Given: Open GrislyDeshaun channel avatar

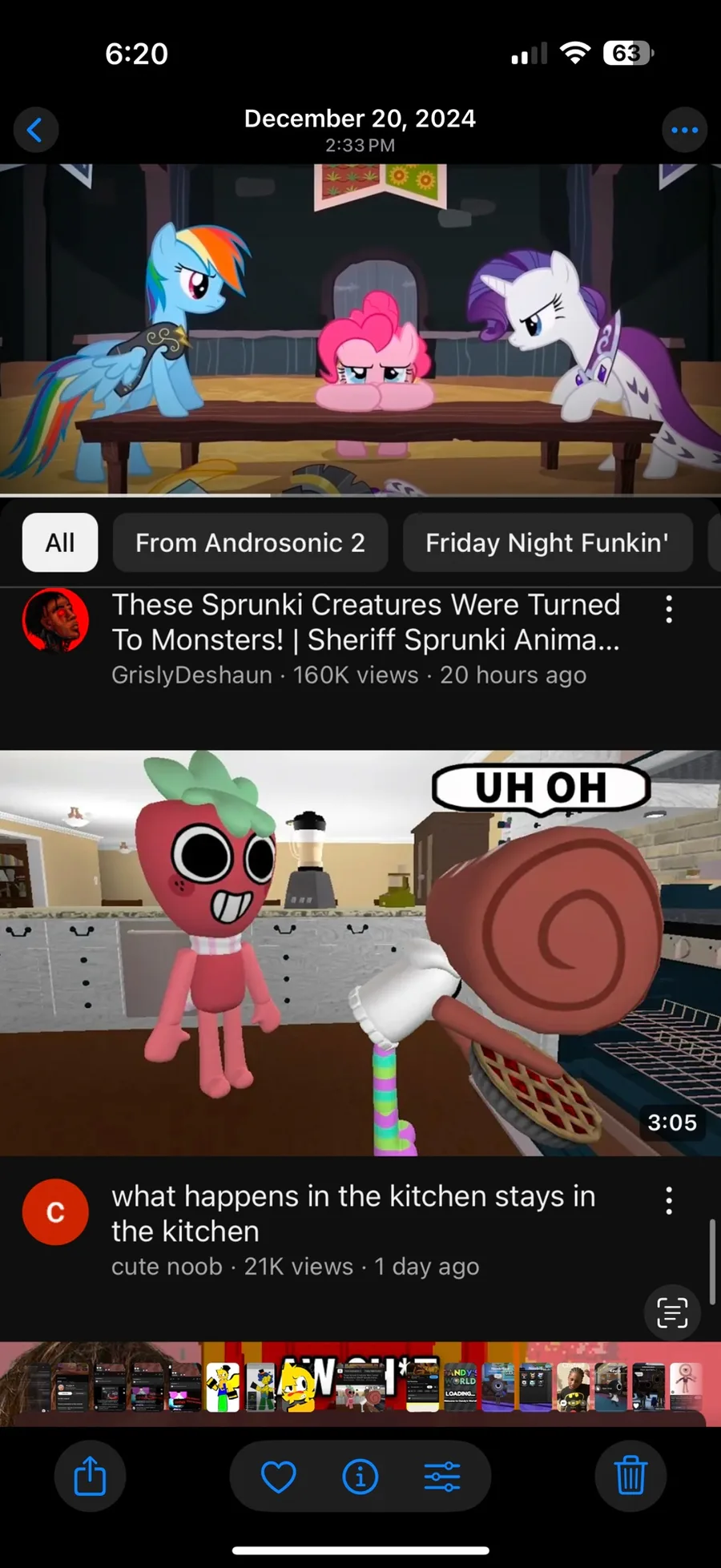Looking at the screenshot, I should pos(55,620).
